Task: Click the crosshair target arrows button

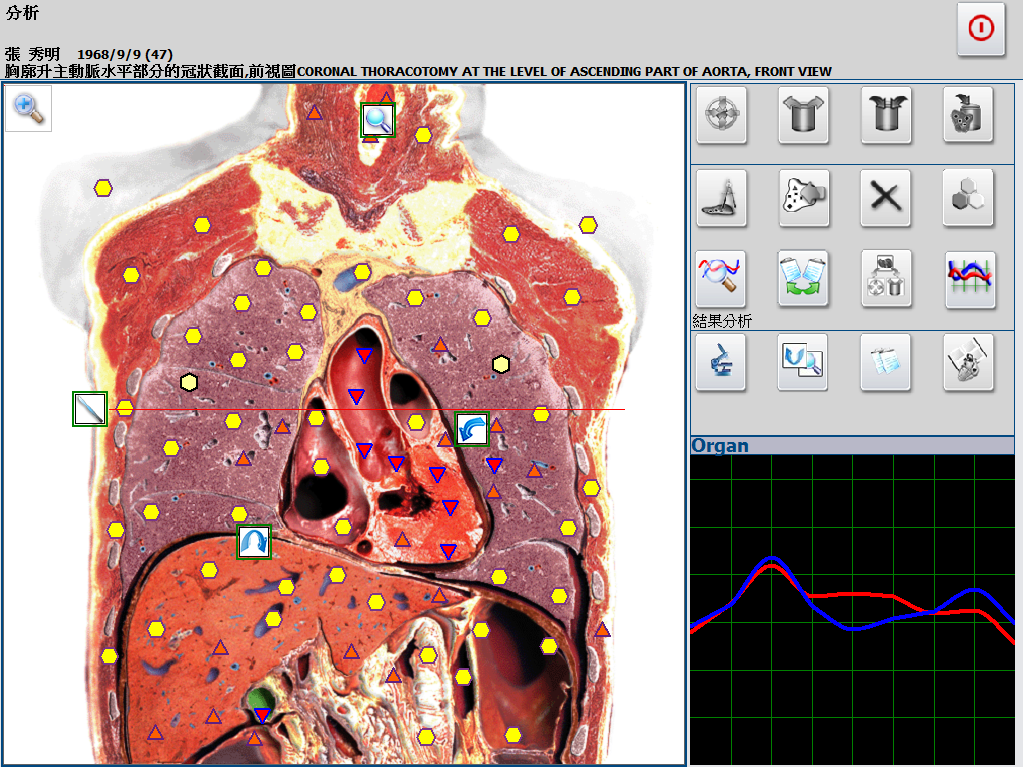Action: click(x=721, y=116)
